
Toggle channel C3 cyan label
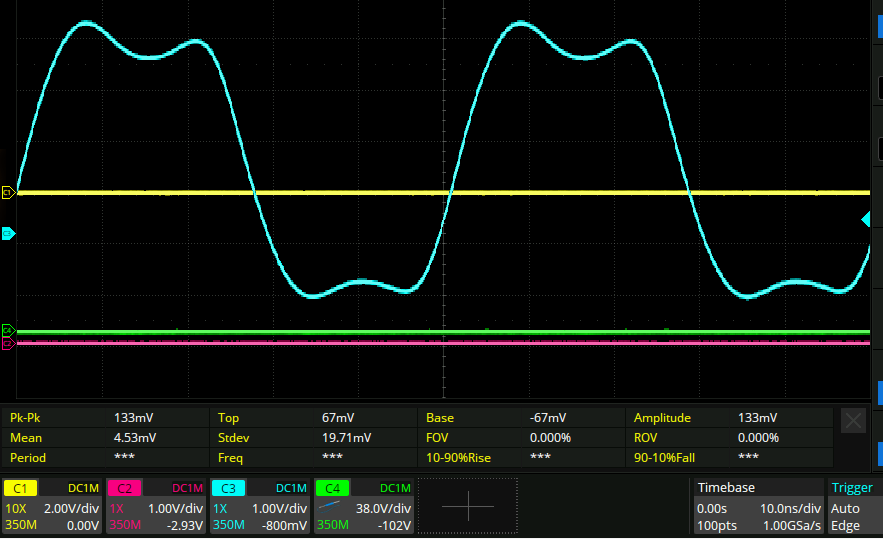click(227, 488)
